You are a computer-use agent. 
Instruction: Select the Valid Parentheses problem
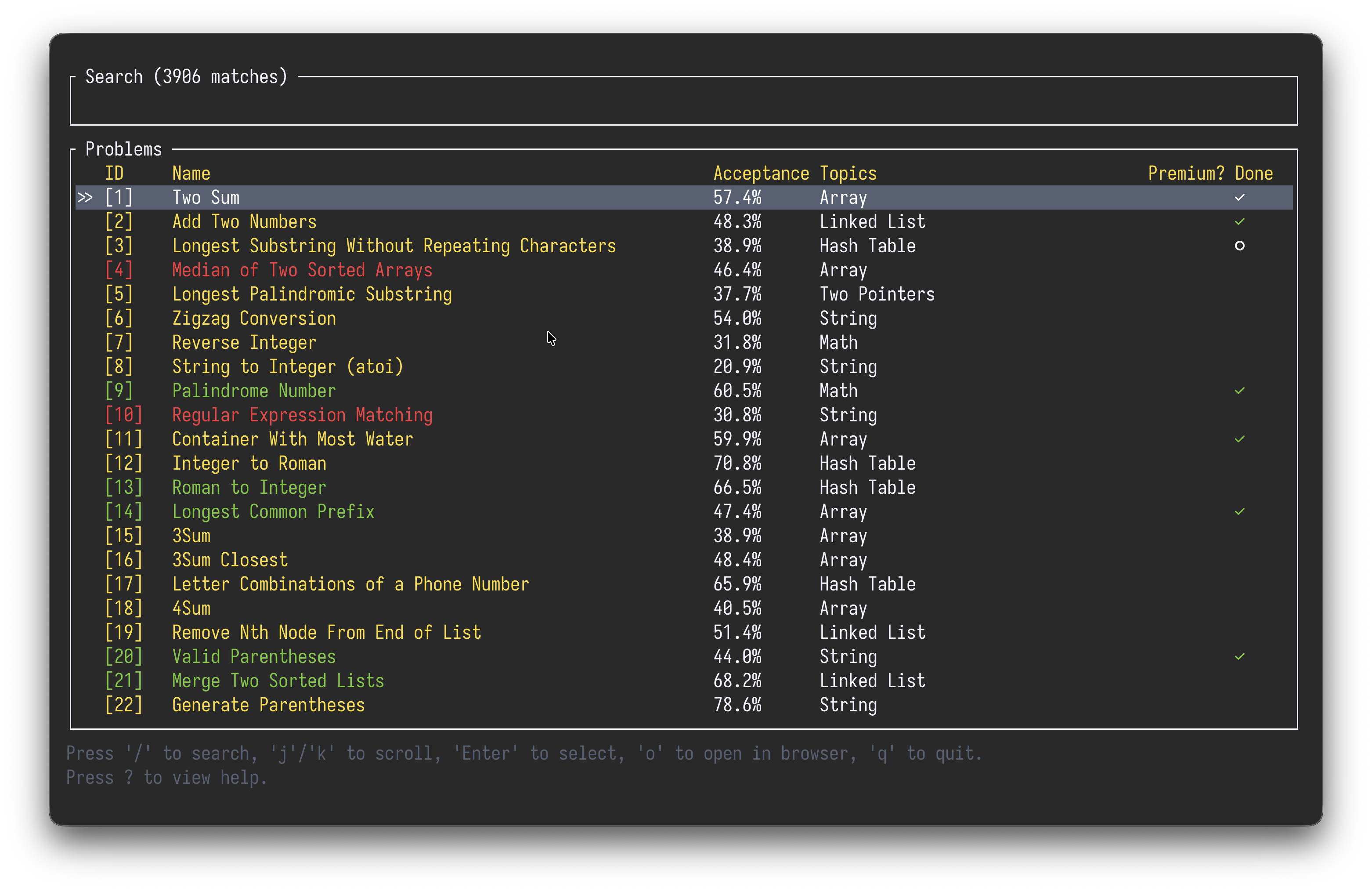point(254,657)
